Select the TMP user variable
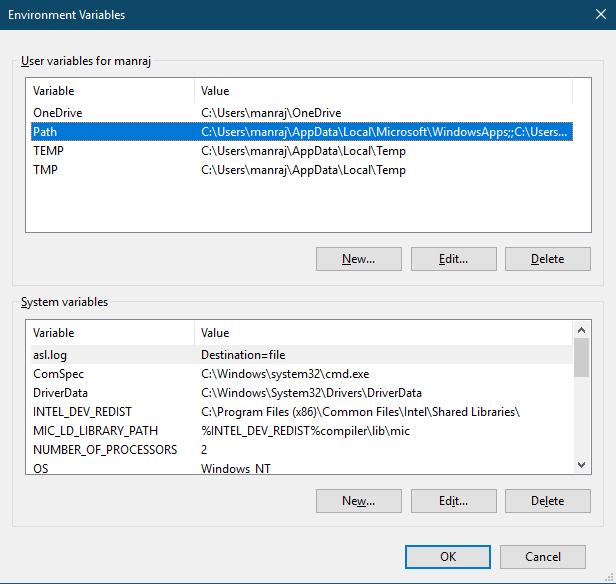Image resolution: width=616 pixels, height=584 pixels. [302, 170]
